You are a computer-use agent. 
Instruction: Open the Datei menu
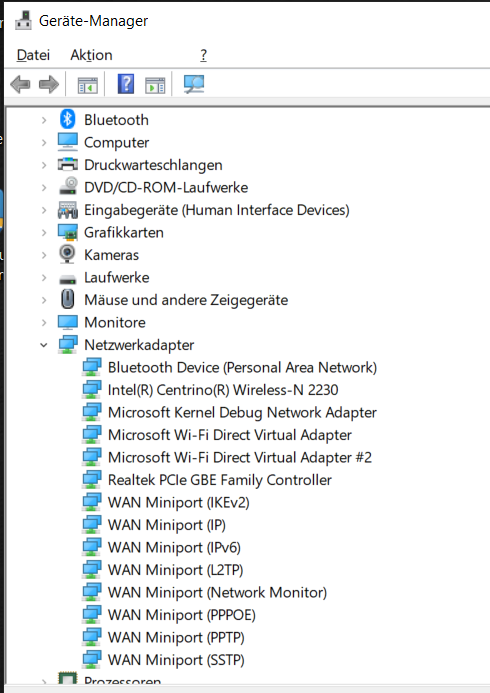(33, 55)
